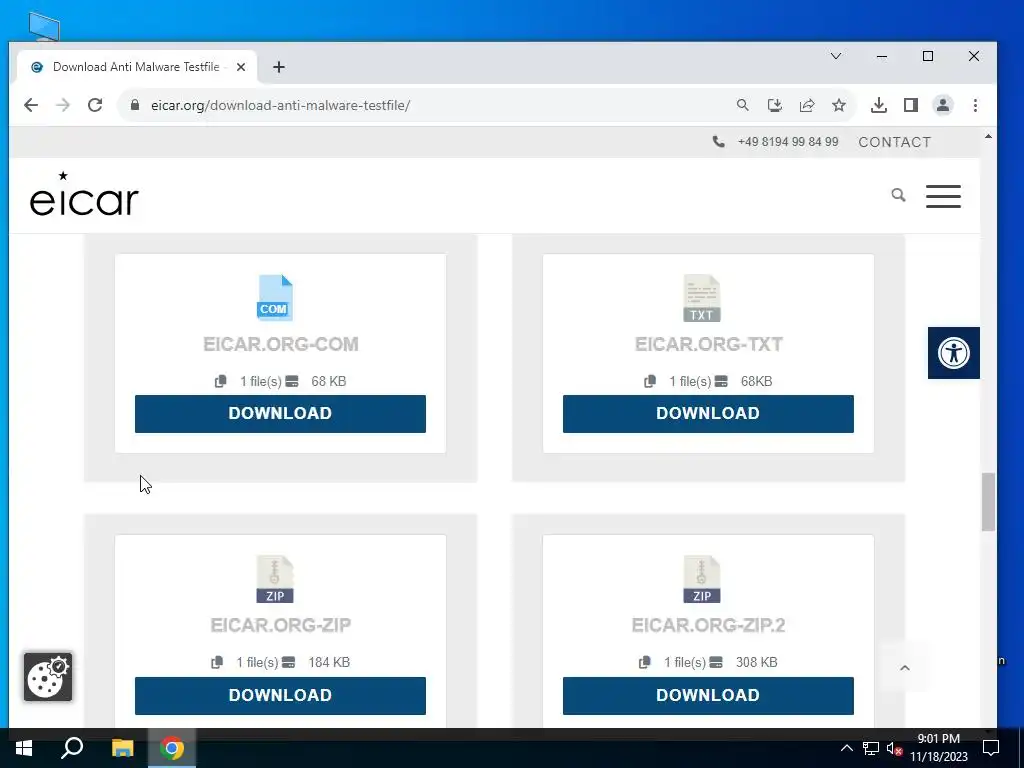Click the address bar URL
The width and height of the screenshot is (1024, 768).
pyautogui.click(x=280, y=105)
